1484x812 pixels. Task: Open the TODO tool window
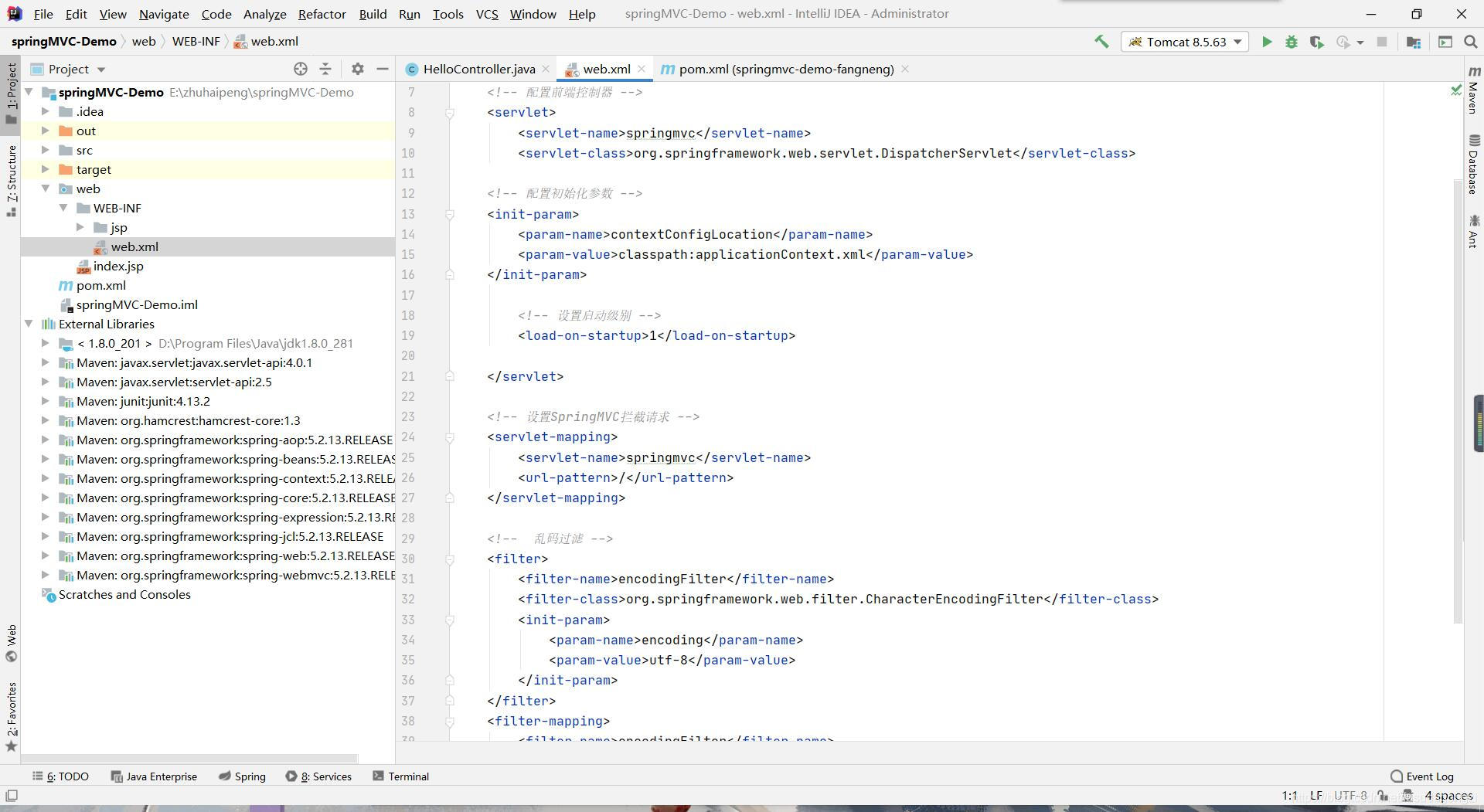(x=61, y=776)
